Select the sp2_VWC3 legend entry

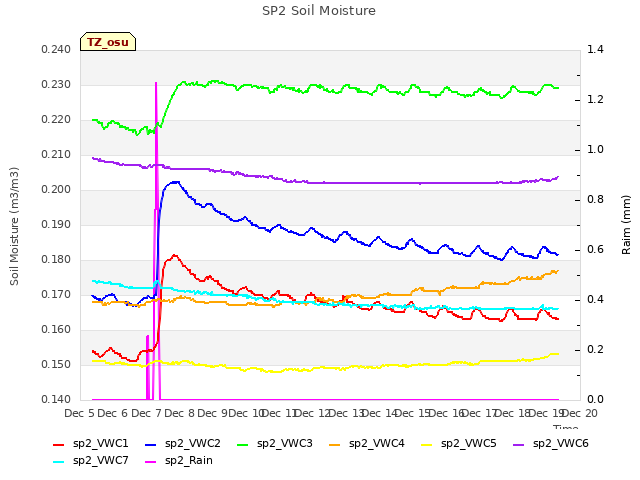point(275,443)
